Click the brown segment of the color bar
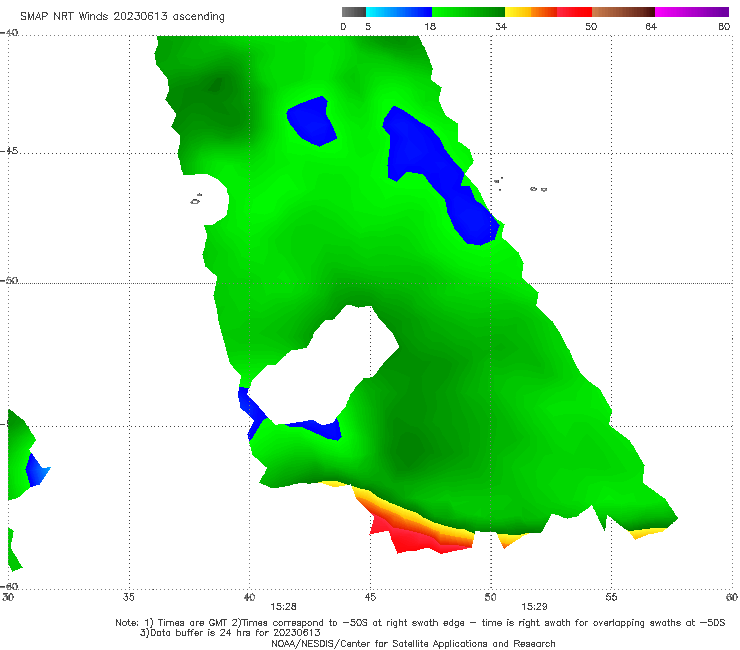This screenshot has height=650, width=740. tap(623, 12)
